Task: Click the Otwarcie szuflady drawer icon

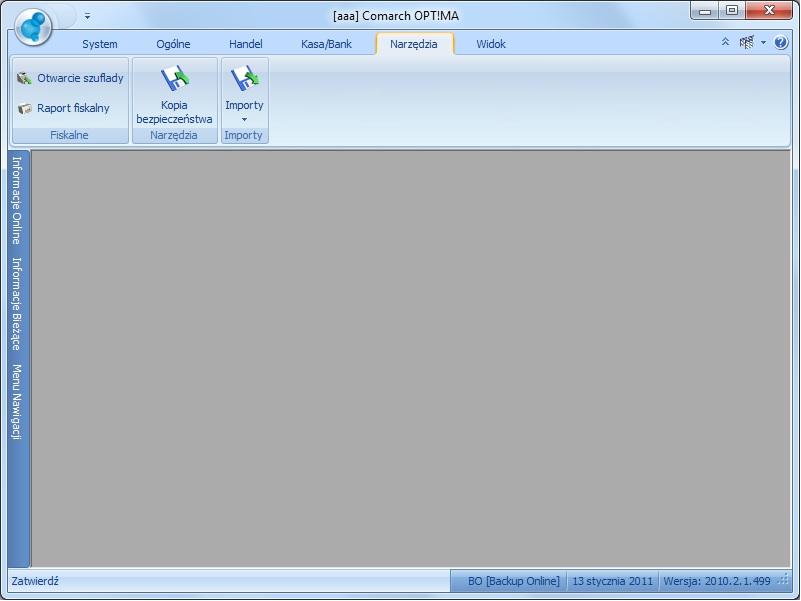Action: tap(24, 78)
